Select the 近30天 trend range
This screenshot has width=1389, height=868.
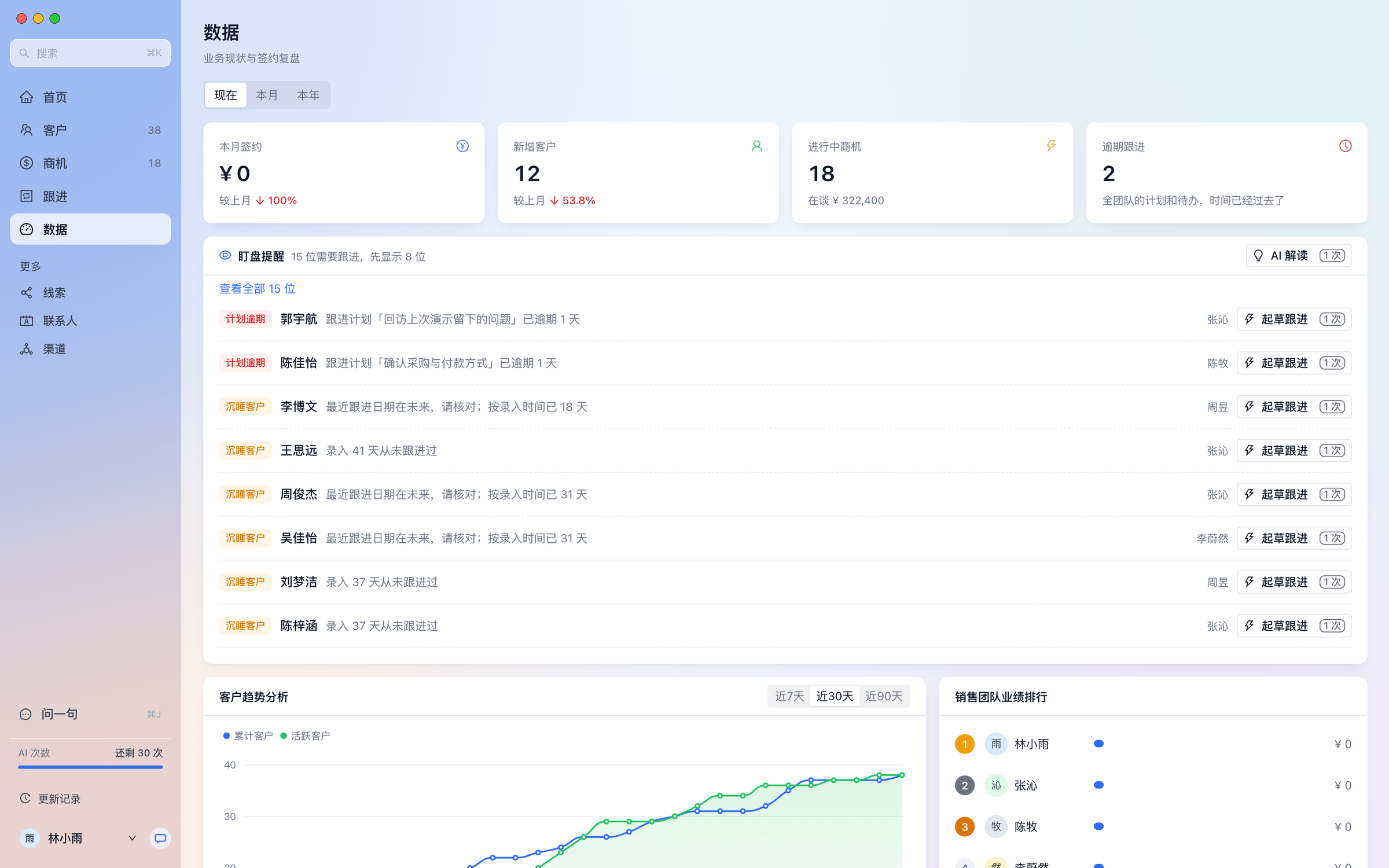835,696
